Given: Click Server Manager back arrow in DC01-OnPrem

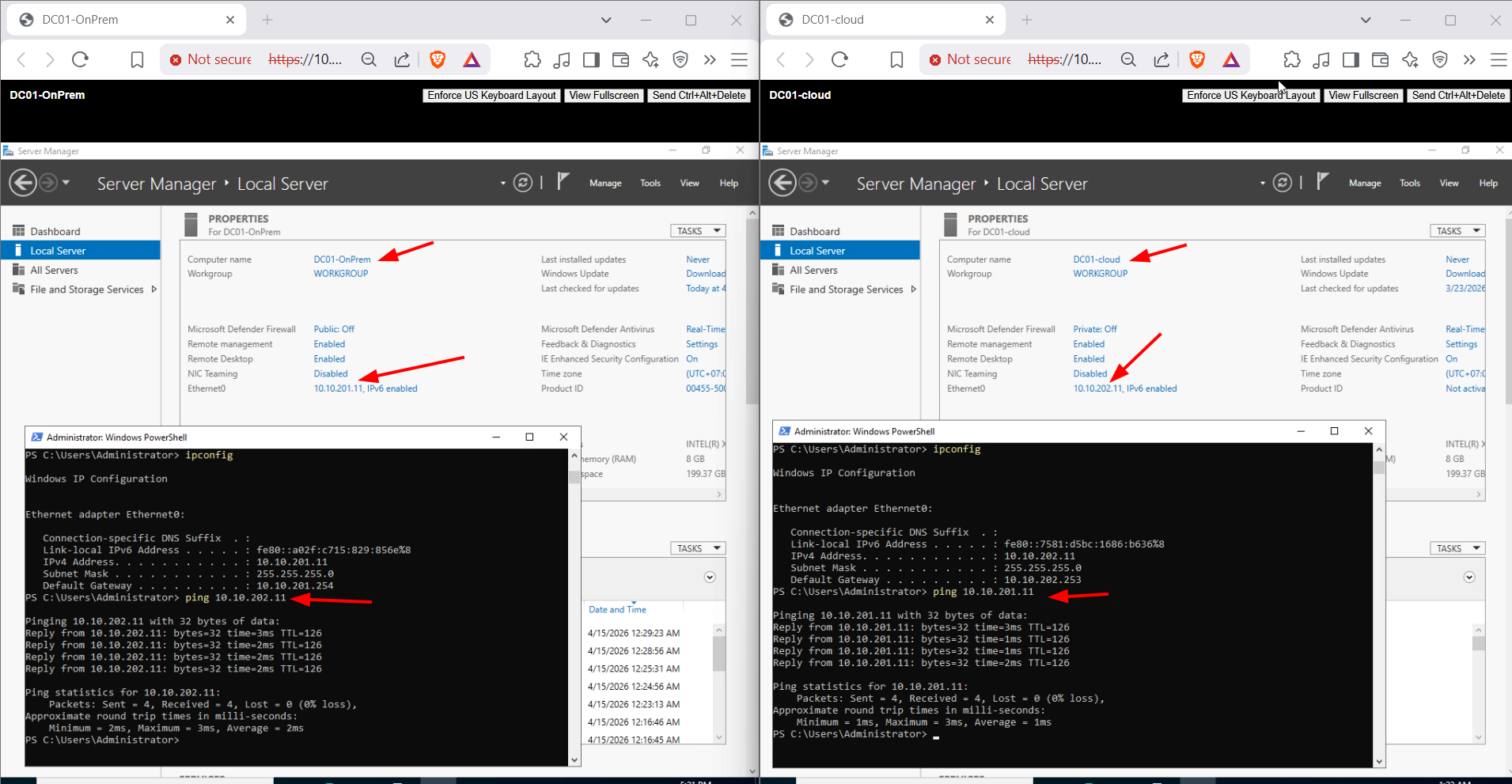Looking at the screenshot, I should click(x=23, y=183).
